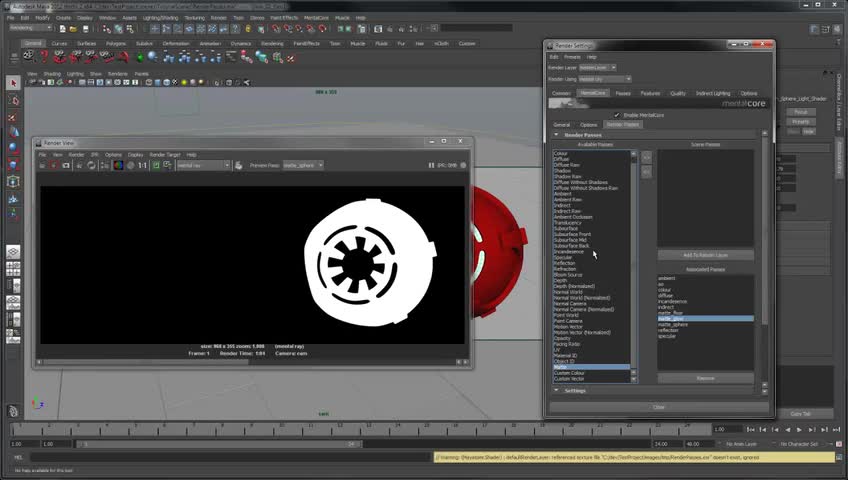Open the Presets menu in Render Settings
The width and height of the screenshot is (848, 480).
click(x=573, y=57)
